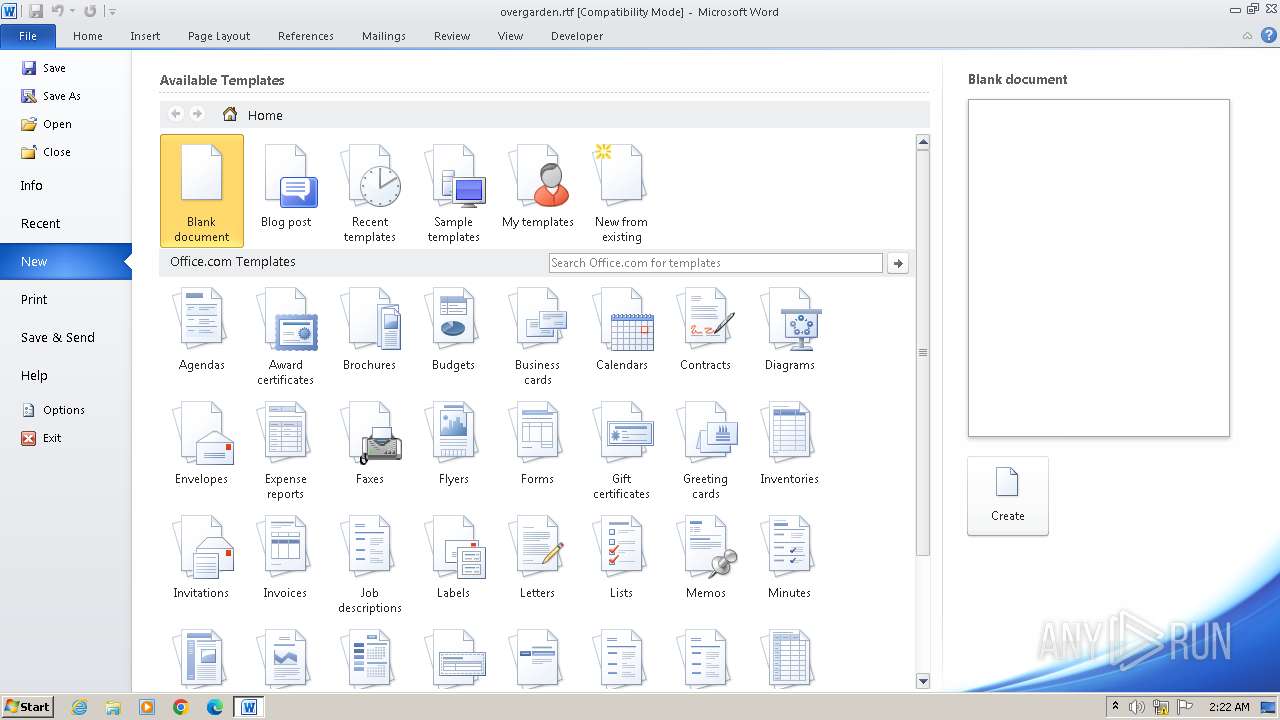
Task: Open Recent templates
Action: pyautogui.click(x=370, y=191)
